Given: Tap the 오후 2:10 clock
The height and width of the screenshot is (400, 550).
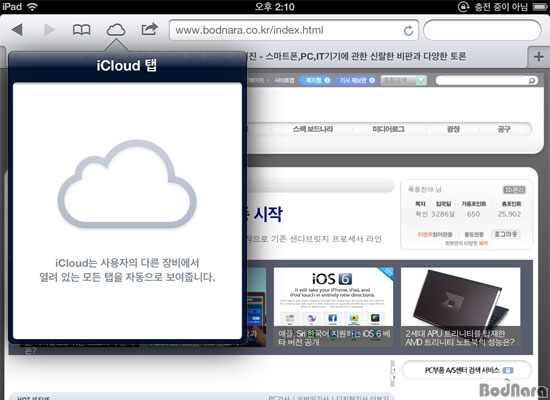Looking at the screenshot, I should tap(275, 7).
